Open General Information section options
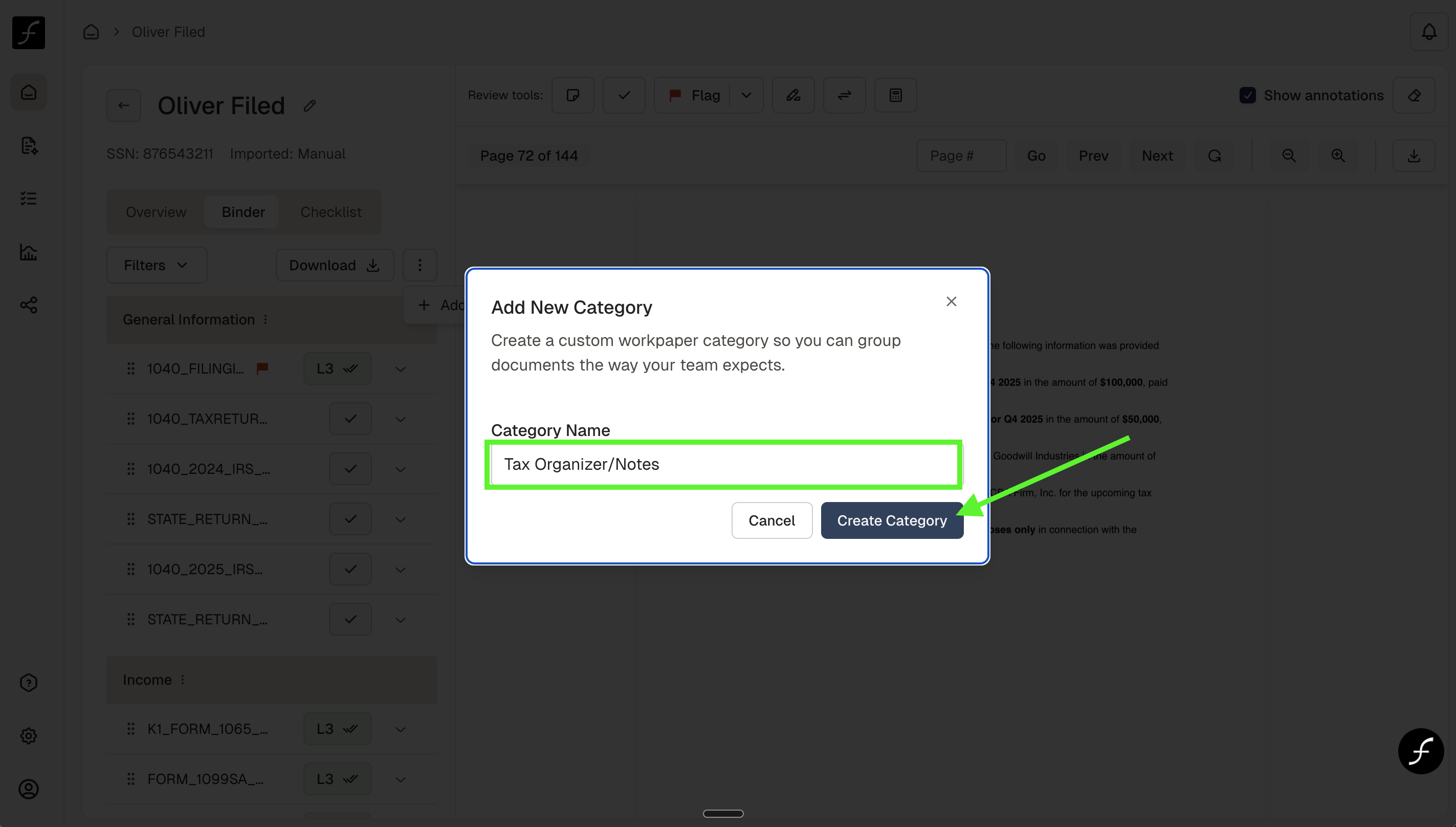The height and width of the screenshot is (827, 1456). (266, 320)
